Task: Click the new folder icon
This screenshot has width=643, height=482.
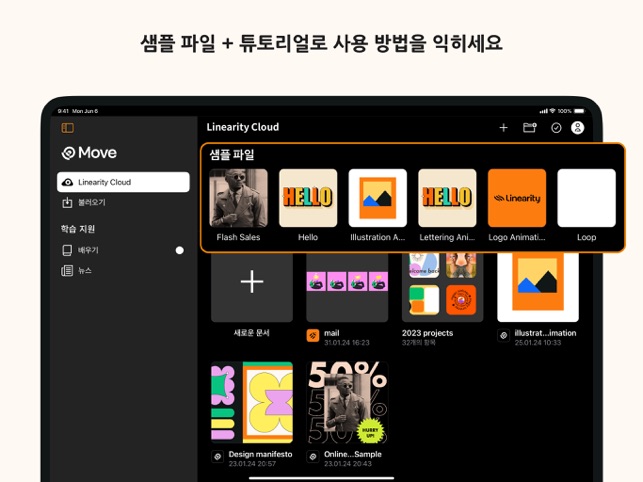Action: (530, 128)
